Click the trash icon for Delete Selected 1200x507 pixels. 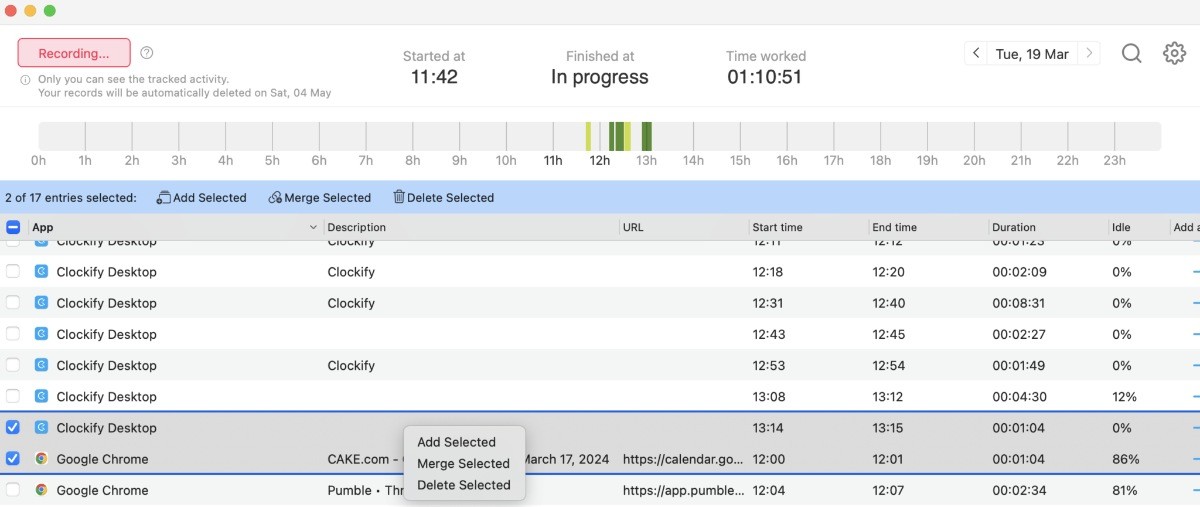pyautogui.click(x=399, y=197)
